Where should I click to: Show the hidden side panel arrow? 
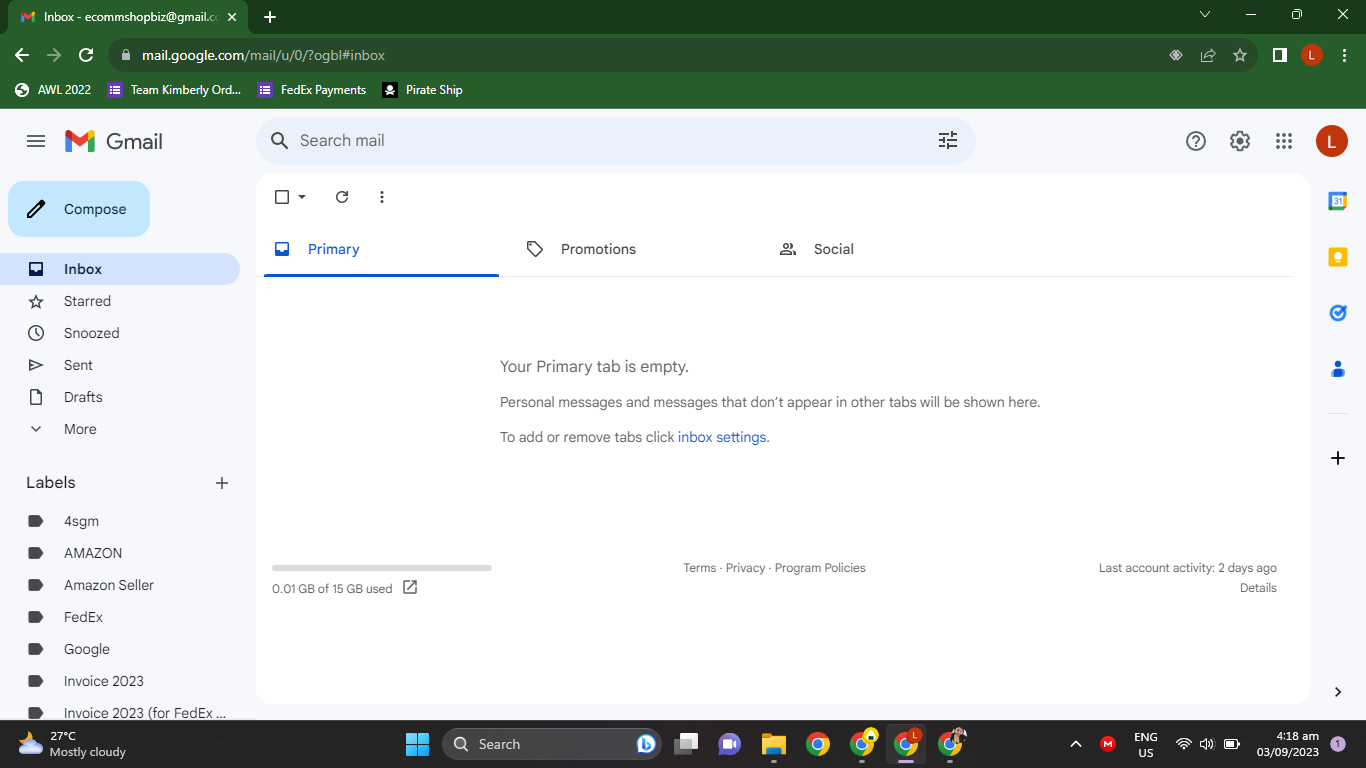1338,692
